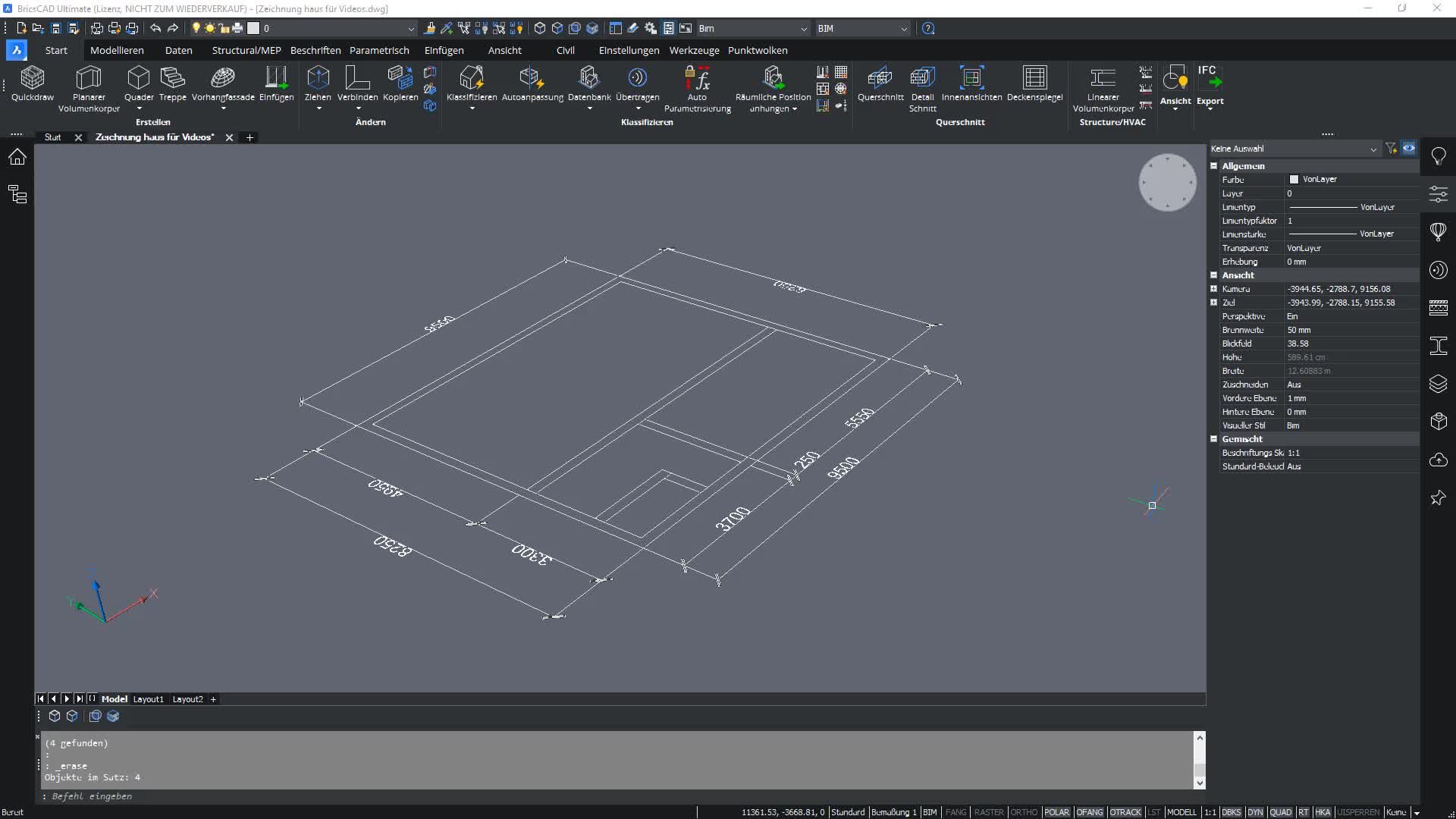
Task: Create a Querschnitt section
Action: click(x=880, y=83)
